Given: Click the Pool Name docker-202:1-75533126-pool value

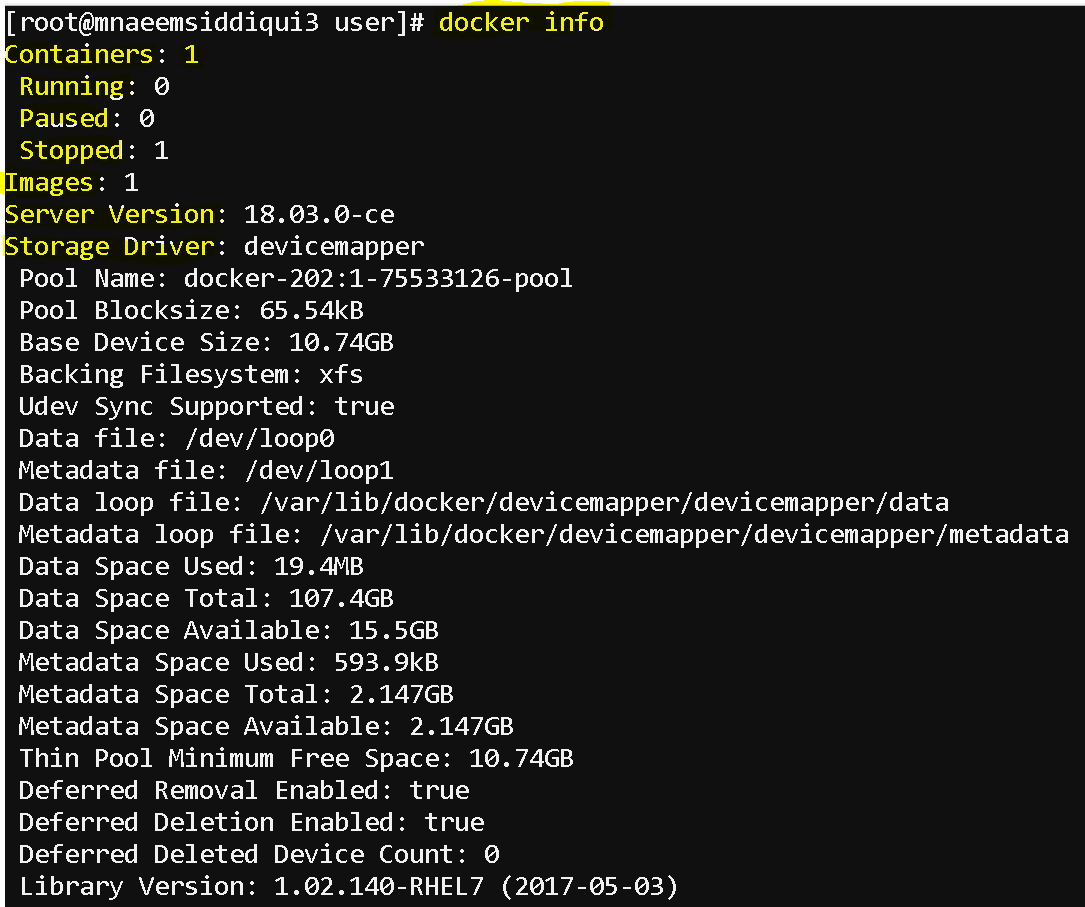Looking at the screenshot, I should coord(378,278).
